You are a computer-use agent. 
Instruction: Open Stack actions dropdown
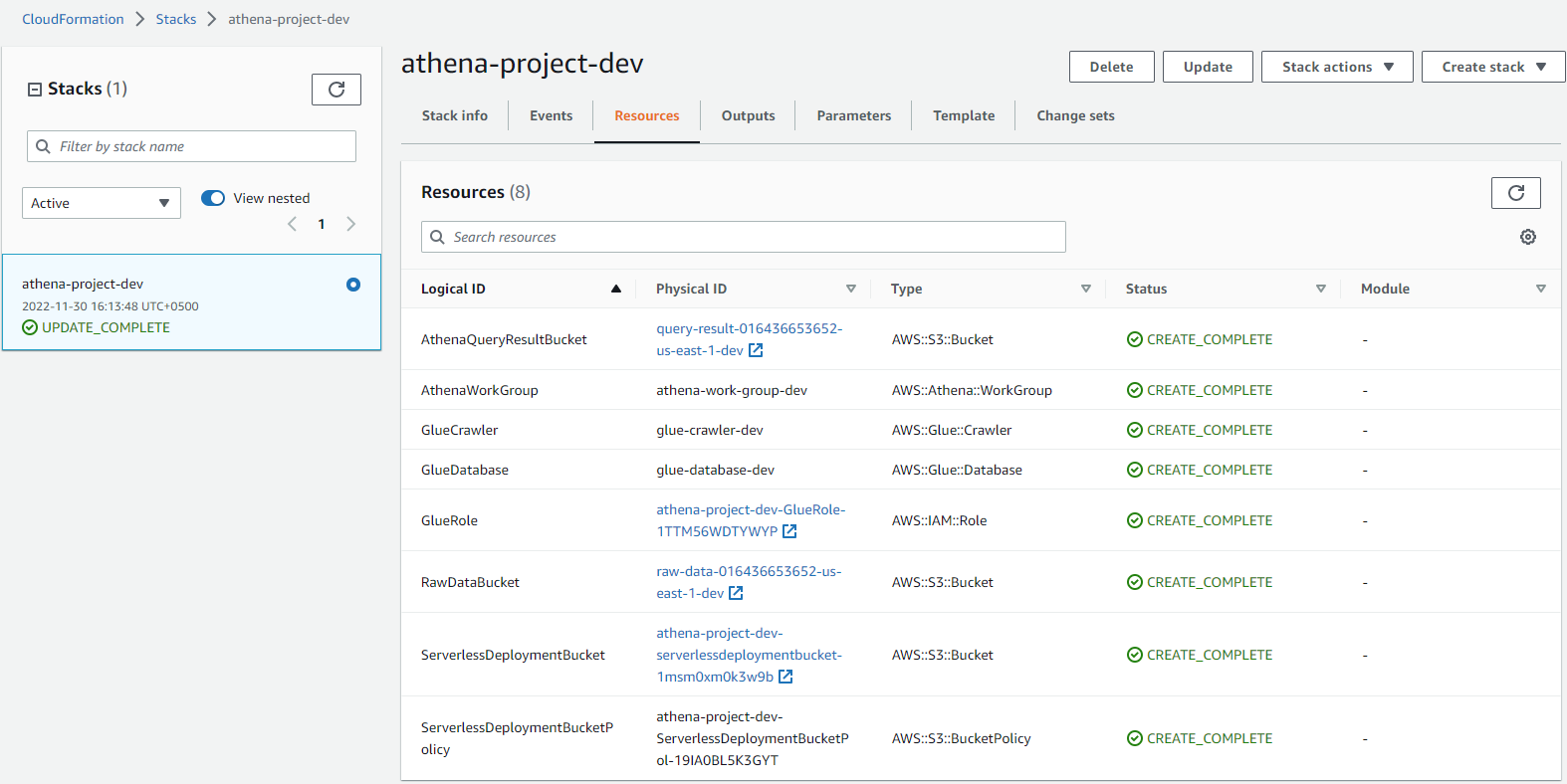point(1337,67)
